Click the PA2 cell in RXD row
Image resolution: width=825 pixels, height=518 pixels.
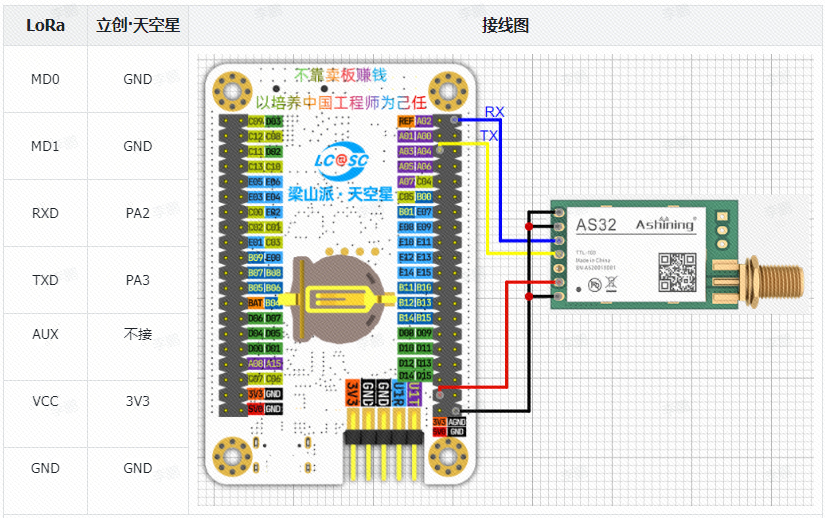pos(137,213)
